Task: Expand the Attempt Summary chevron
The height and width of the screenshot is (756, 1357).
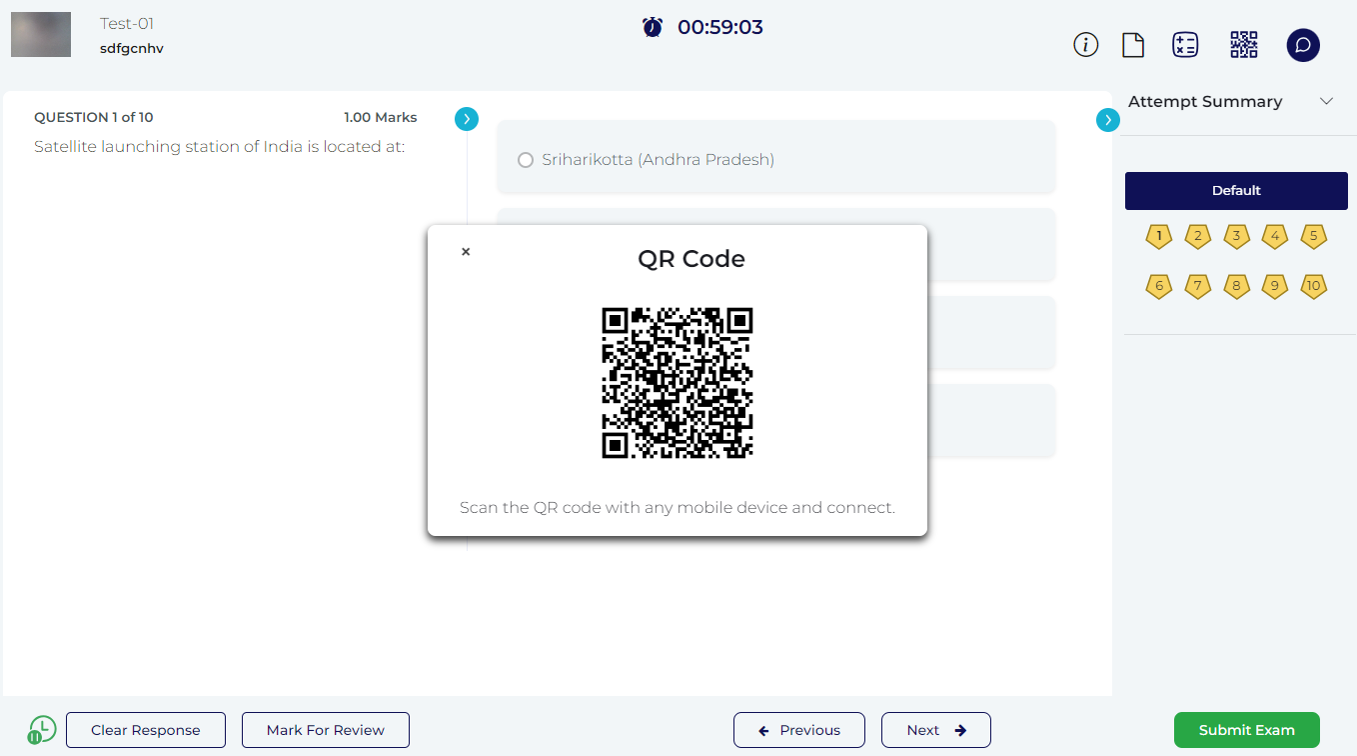Action: click(1327, 101)
